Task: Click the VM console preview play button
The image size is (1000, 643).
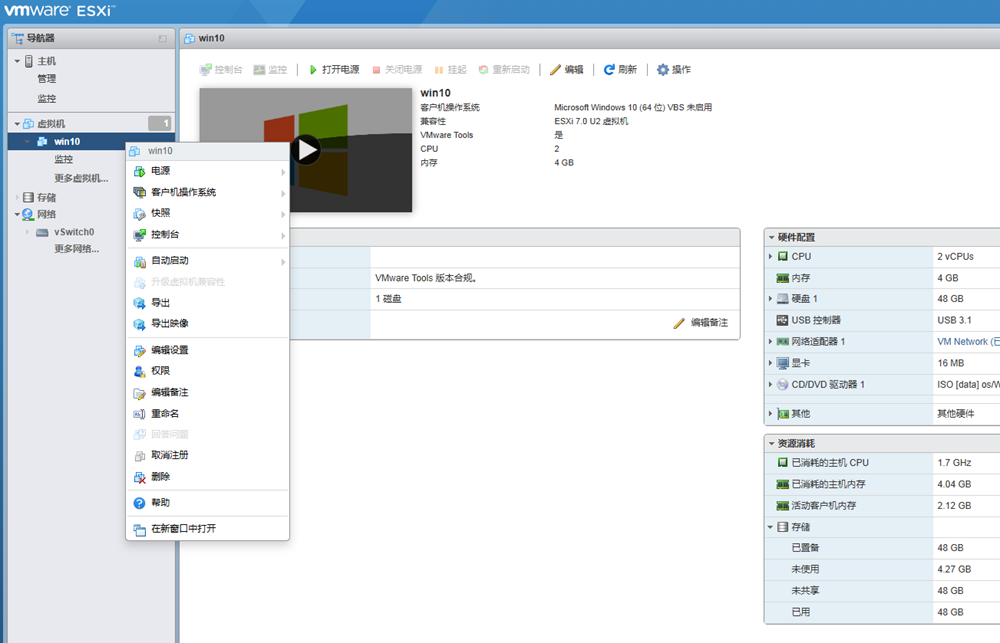Action: [x=306, y=150]
